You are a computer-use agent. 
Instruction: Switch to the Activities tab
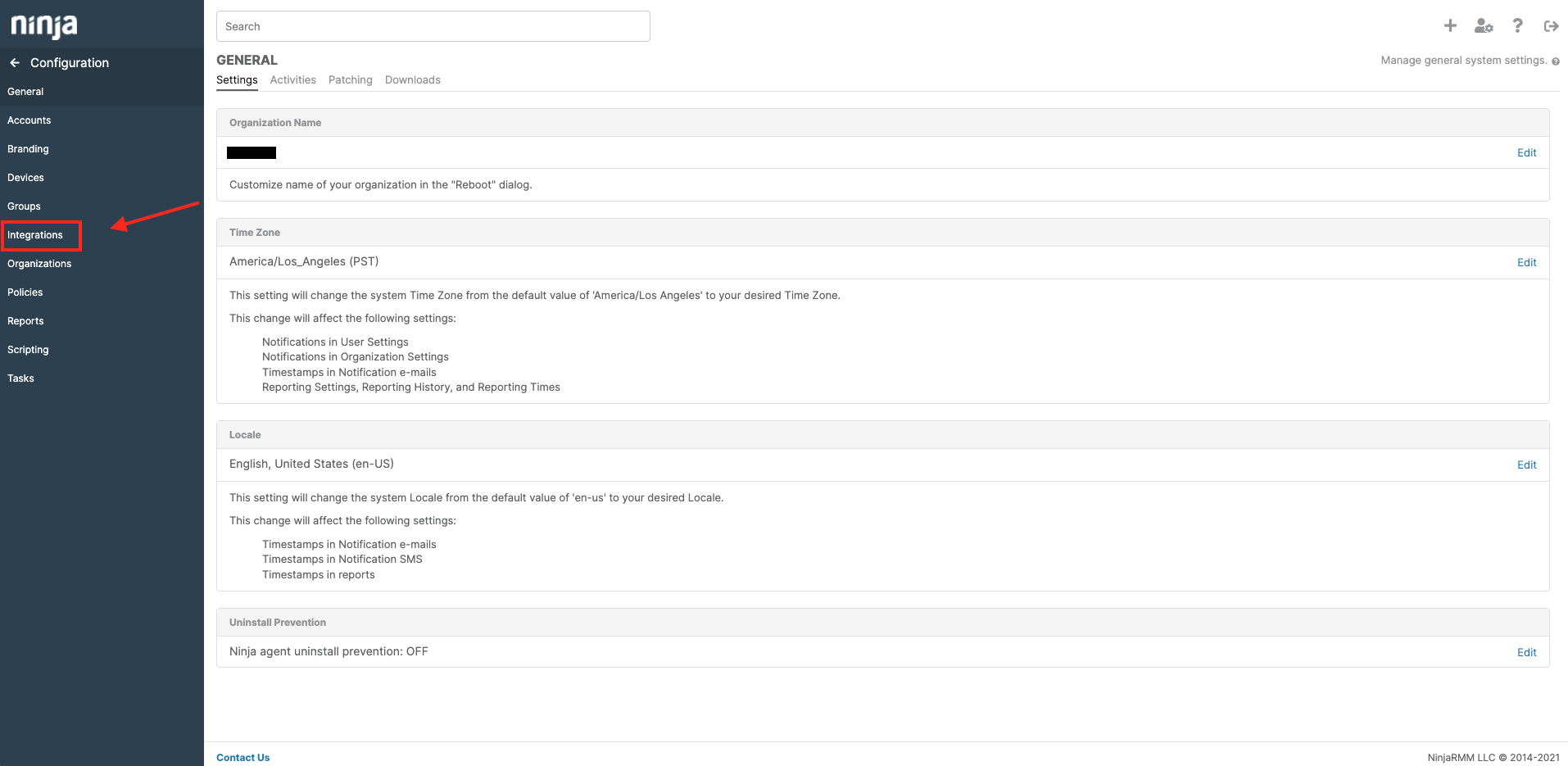tap(293, 80)
